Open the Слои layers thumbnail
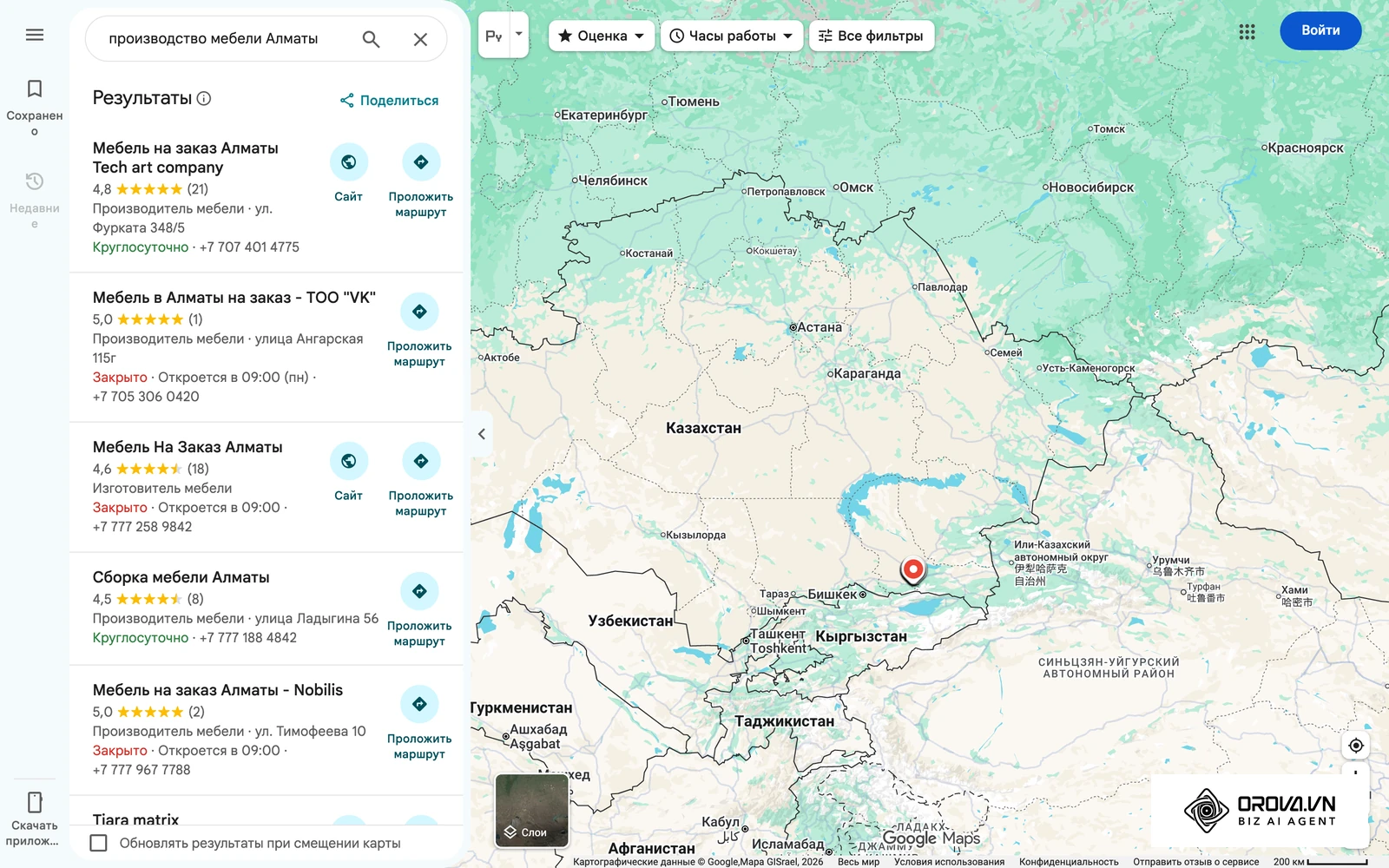This screenshot has height=868, width=1389. tap(532, 811)
